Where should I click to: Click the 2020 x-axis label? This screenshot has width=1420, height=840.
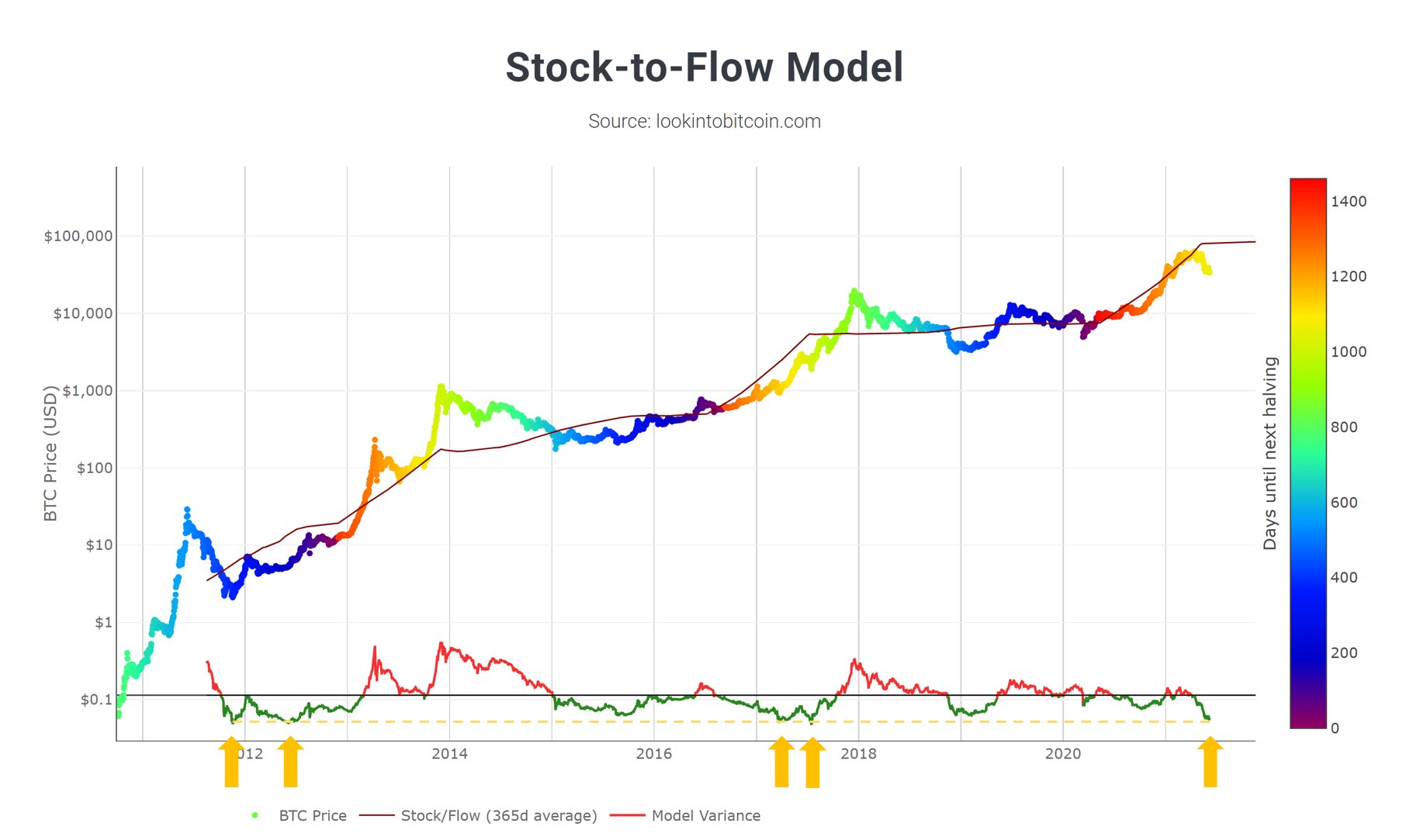click(x=1063, y=753)
